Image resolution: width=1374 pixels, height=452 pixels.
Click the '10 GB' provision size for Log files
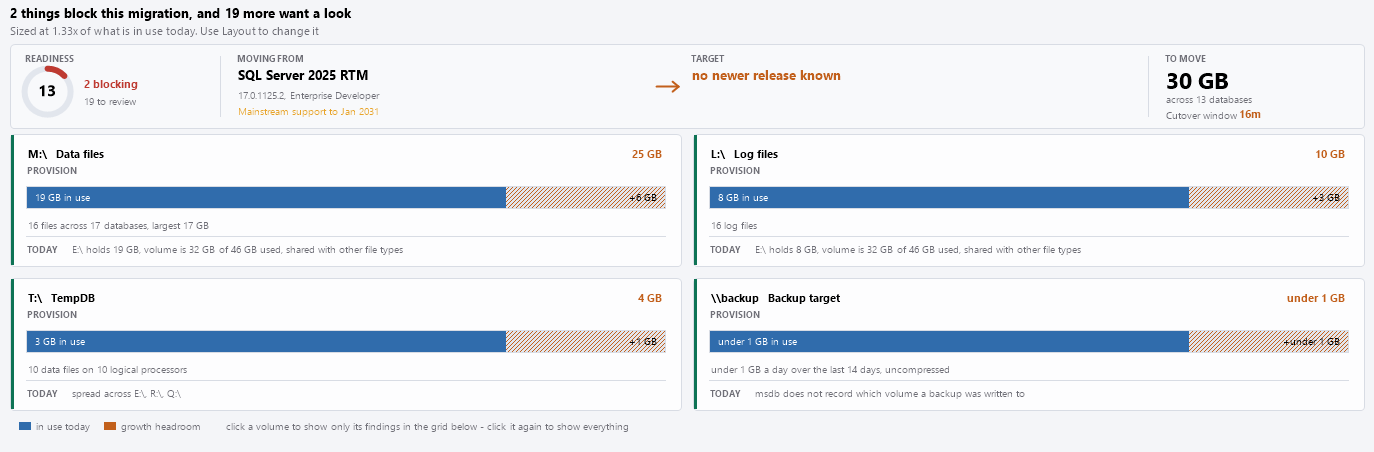(1330, 155)
